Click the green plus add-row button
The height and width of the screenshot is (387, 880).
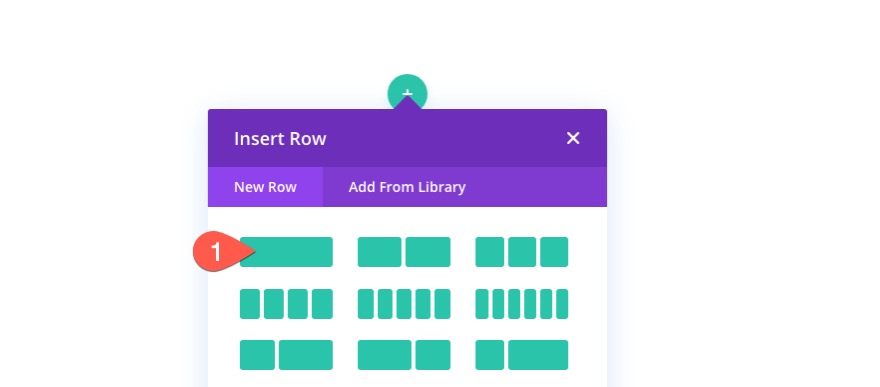[407, 92]
